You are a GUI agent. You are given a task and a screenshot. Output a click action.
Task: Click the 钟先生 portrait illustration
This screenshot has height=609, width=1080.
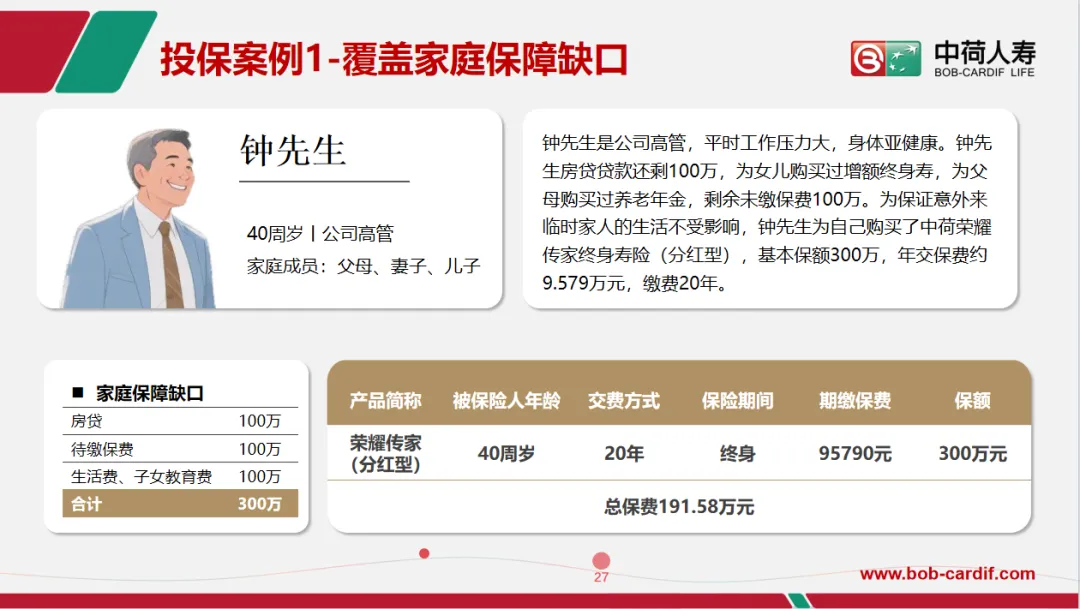coord(139,218)
